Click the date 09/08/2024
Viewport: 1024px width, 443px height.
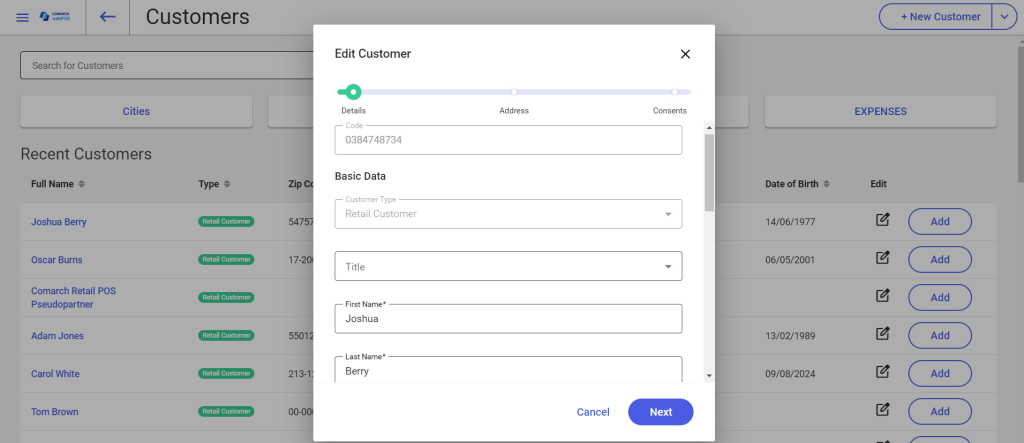tap(790, 374)
